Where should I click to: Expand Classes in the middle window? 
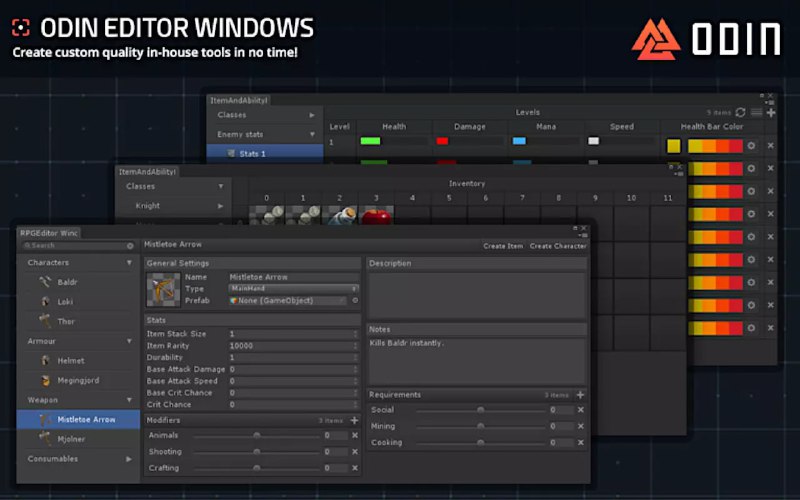coord(220,186)
